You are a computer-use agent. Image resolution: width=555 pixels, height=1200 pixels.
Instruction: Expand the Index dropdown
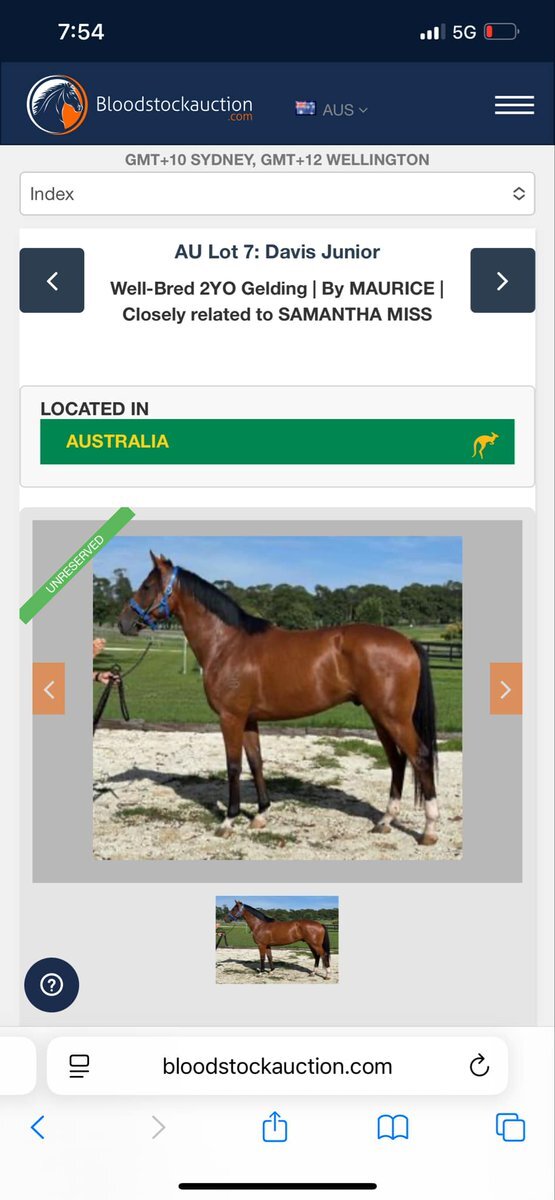coord(277,194)
